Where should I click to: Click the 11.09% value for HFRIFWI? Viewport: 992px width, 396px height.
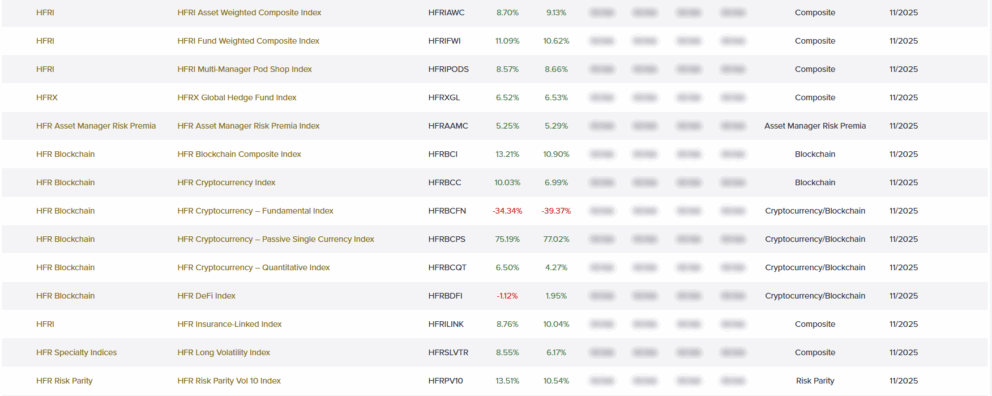click(507, 41)
